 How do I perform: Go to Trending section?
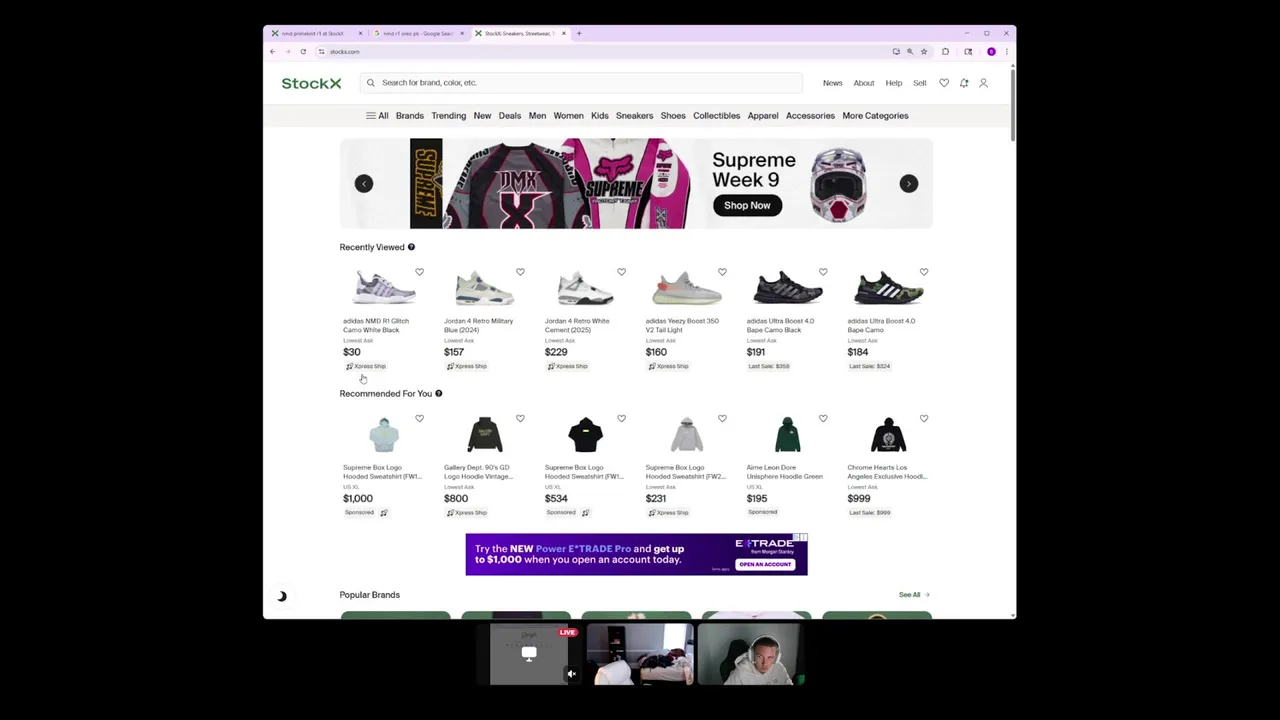(449, 116)
